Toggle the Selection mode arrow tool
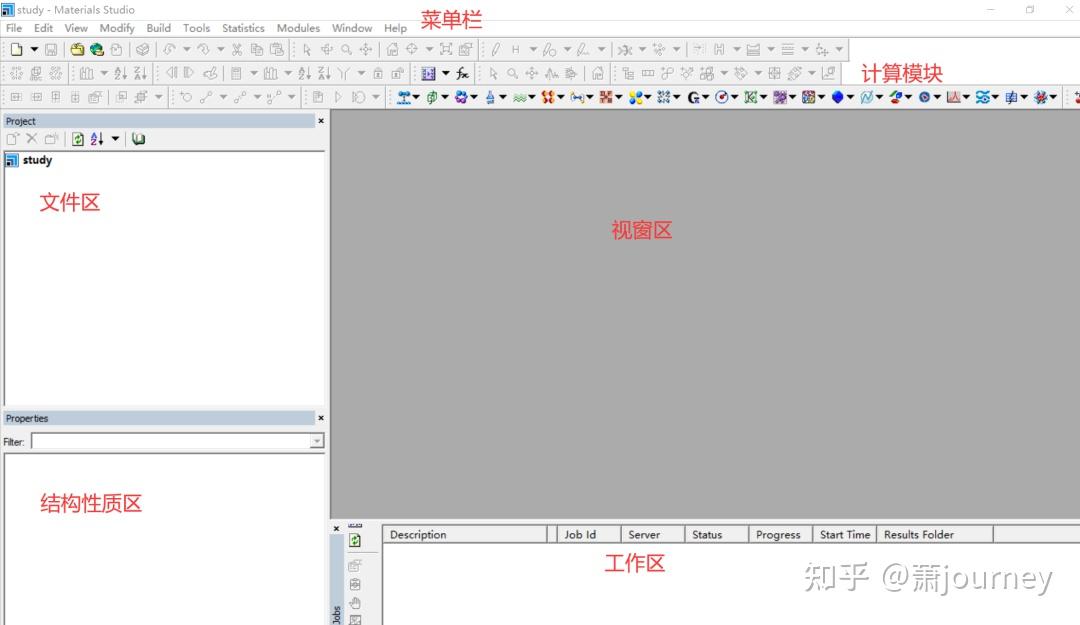 pos(308,48)
